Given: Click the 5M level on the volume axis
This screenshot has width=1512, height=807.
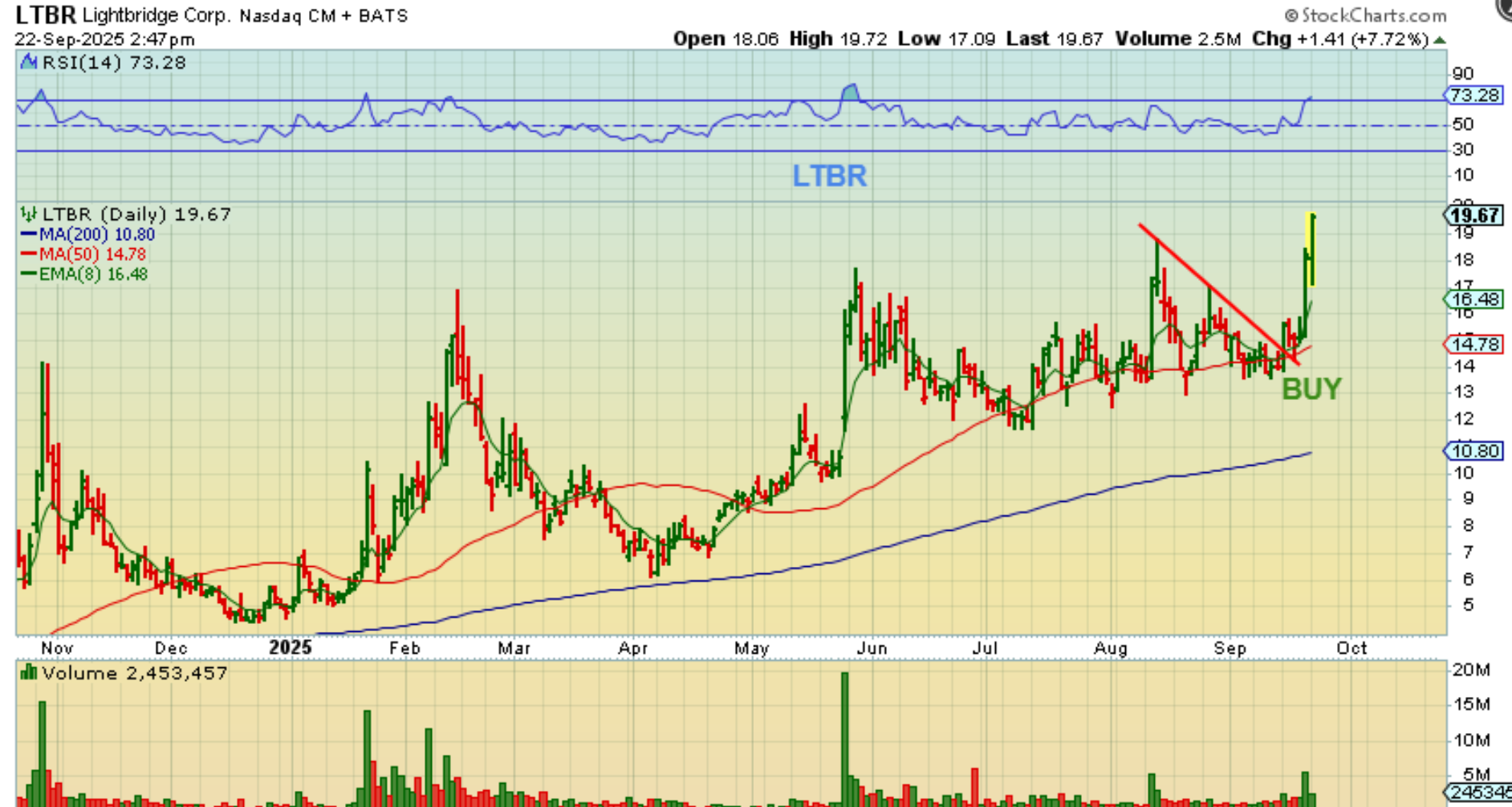Looking at the screenshot, I should click(x=1477, y=774).
